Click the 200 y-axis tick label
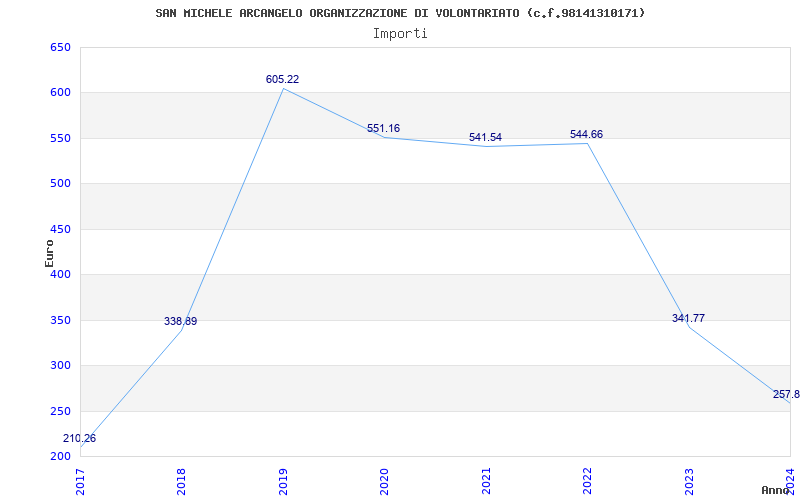Screen dimensions: 800x500 [60, 456]
